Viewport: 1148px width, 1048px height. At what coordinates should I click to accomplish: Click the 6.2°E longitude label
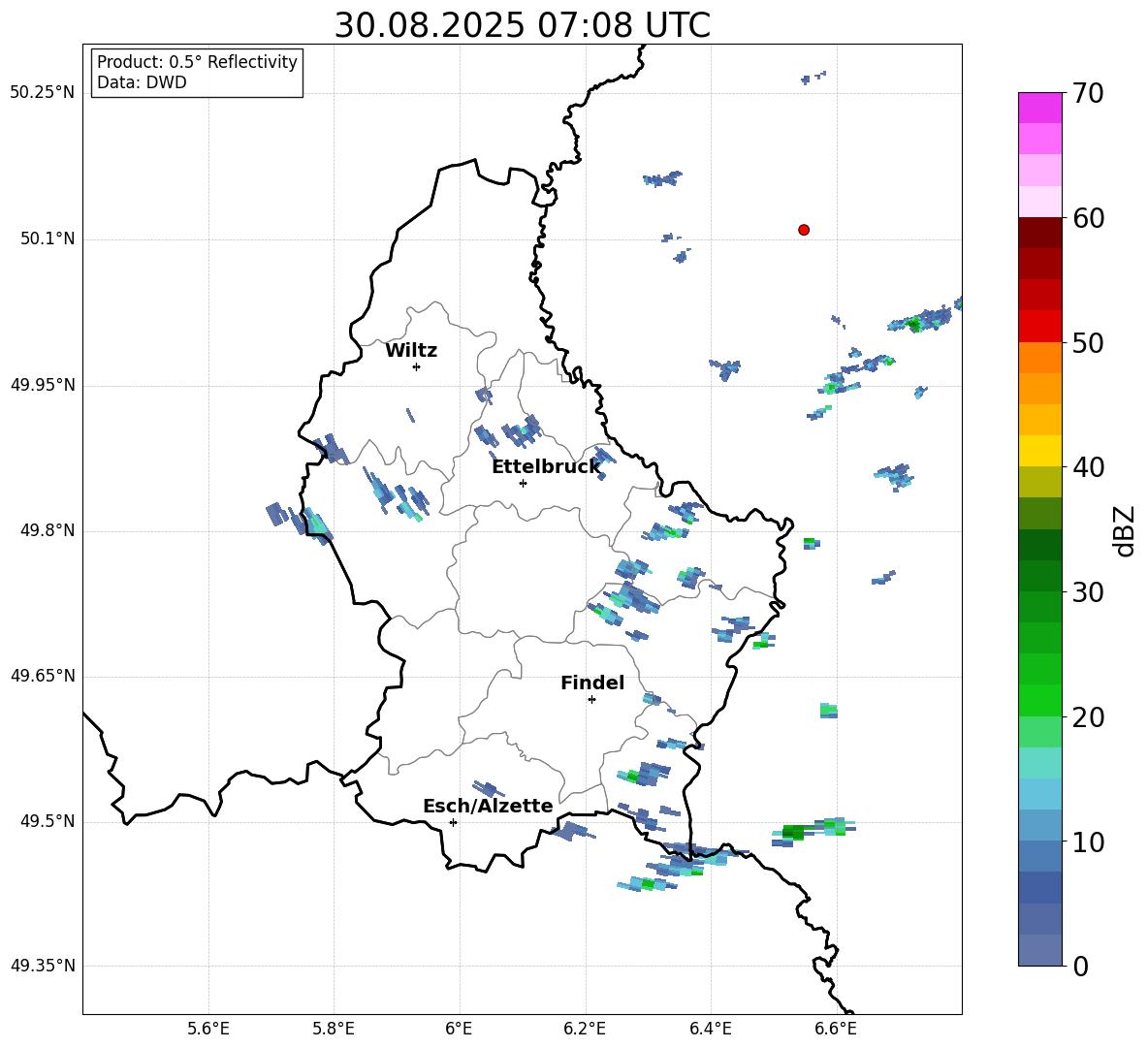[585, 1030]
